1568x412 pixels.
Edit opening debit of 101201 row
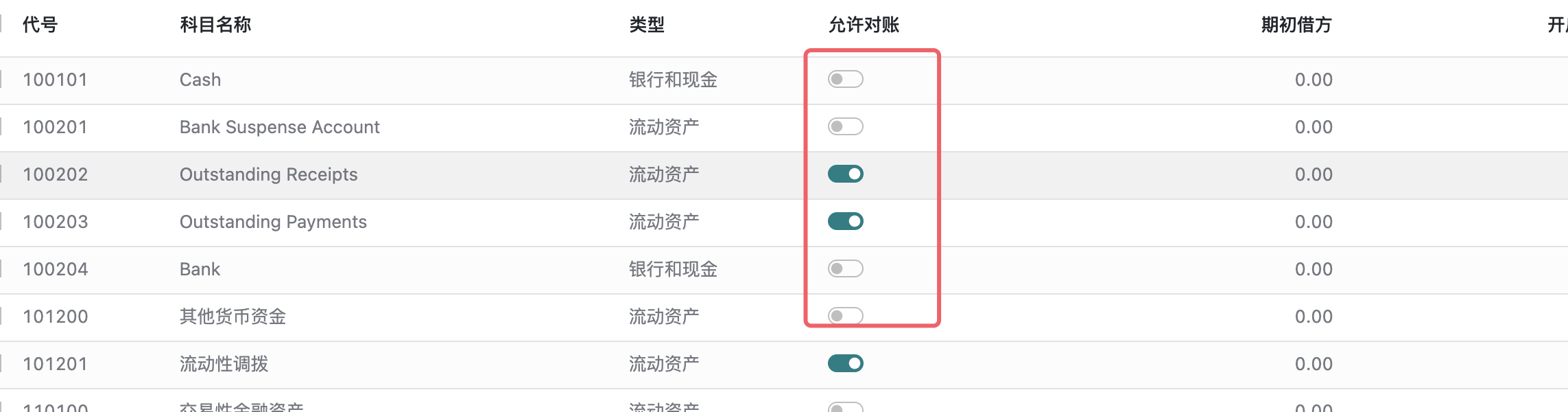click(x=1314, y=365)
